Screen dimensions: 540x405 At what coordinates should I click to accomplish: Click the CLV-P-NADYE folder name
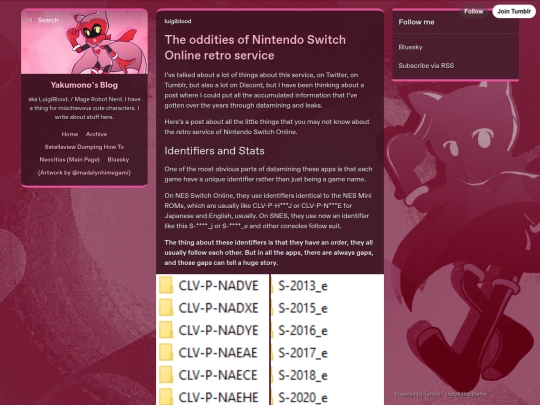(x=218, y=331)
